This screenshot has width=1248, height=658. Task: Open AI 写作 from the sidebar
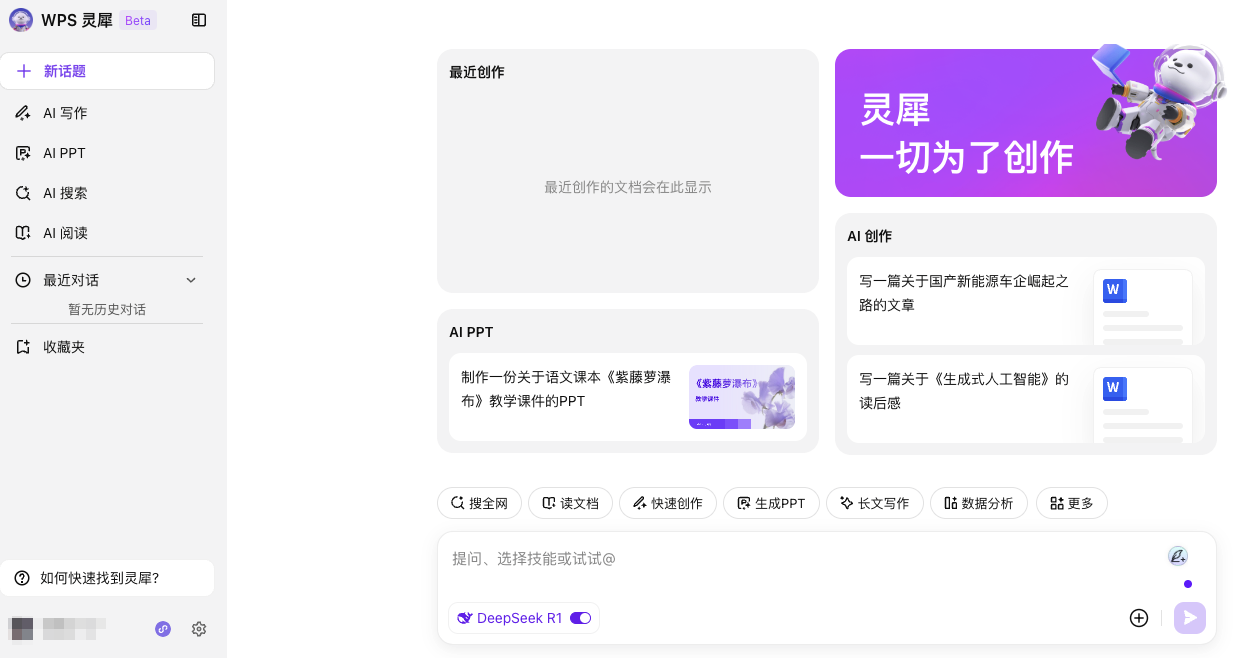(x=65, y=113)
